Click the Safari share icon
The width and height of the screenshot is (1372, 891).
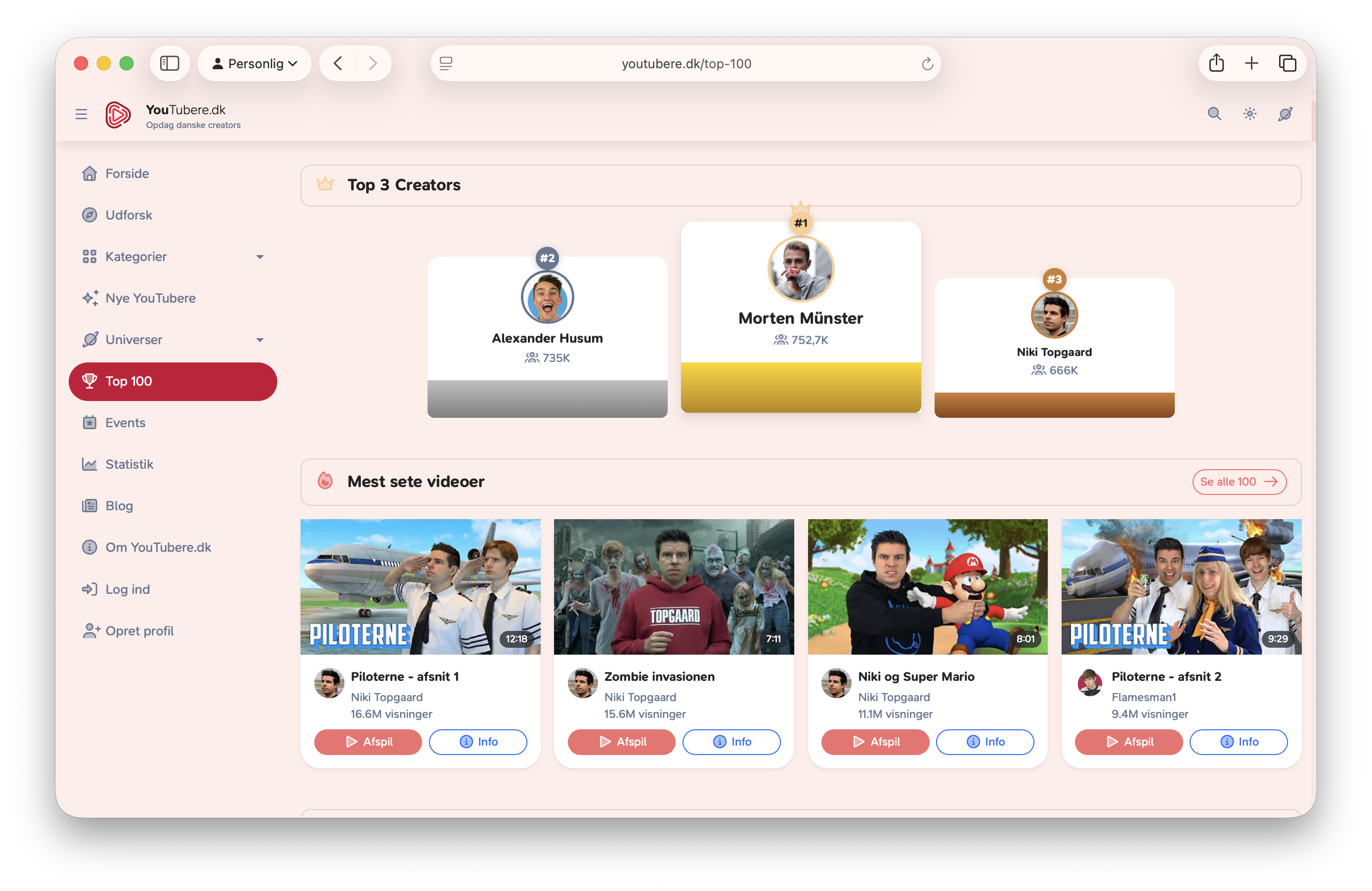(x=1216, y=63)
